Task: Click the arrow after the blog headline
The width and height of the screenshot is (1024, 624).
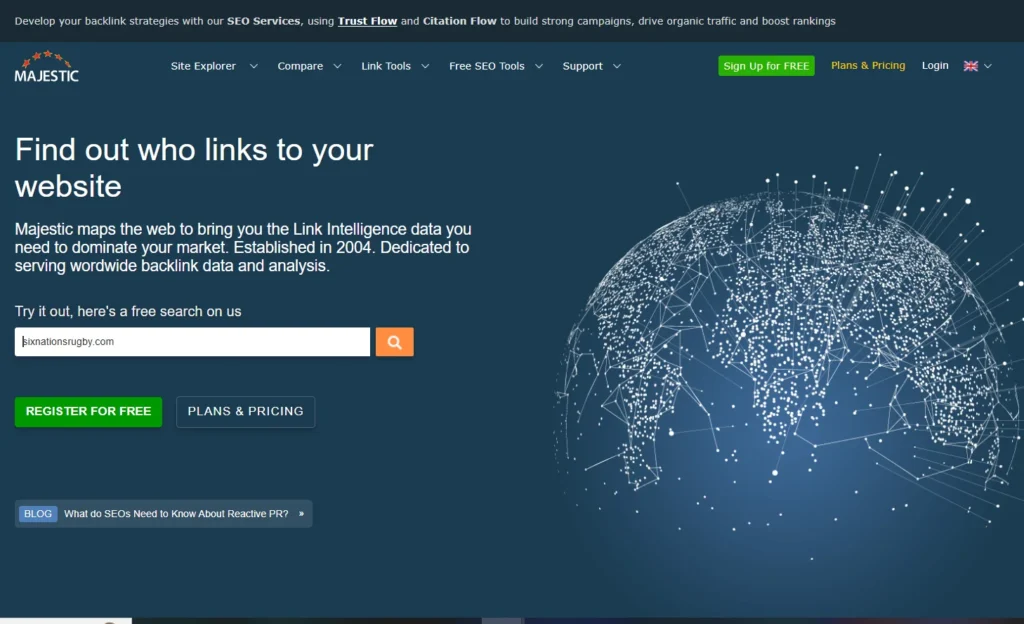Action: point(301,514)
